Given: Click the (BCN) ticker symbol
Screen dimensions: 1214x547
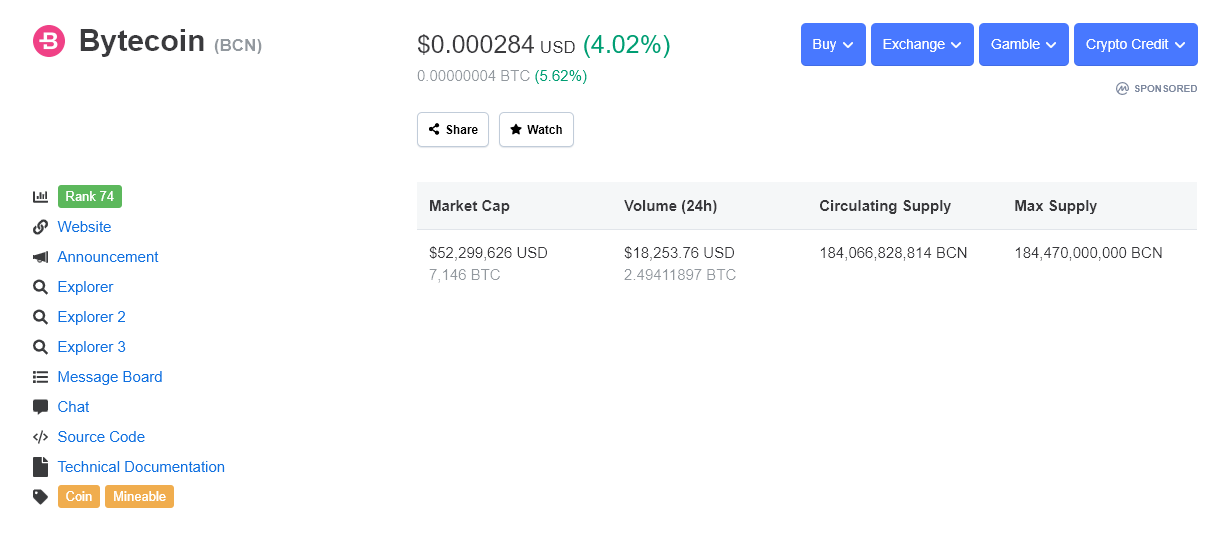Looking at the screenshot, I should [238, 45].
